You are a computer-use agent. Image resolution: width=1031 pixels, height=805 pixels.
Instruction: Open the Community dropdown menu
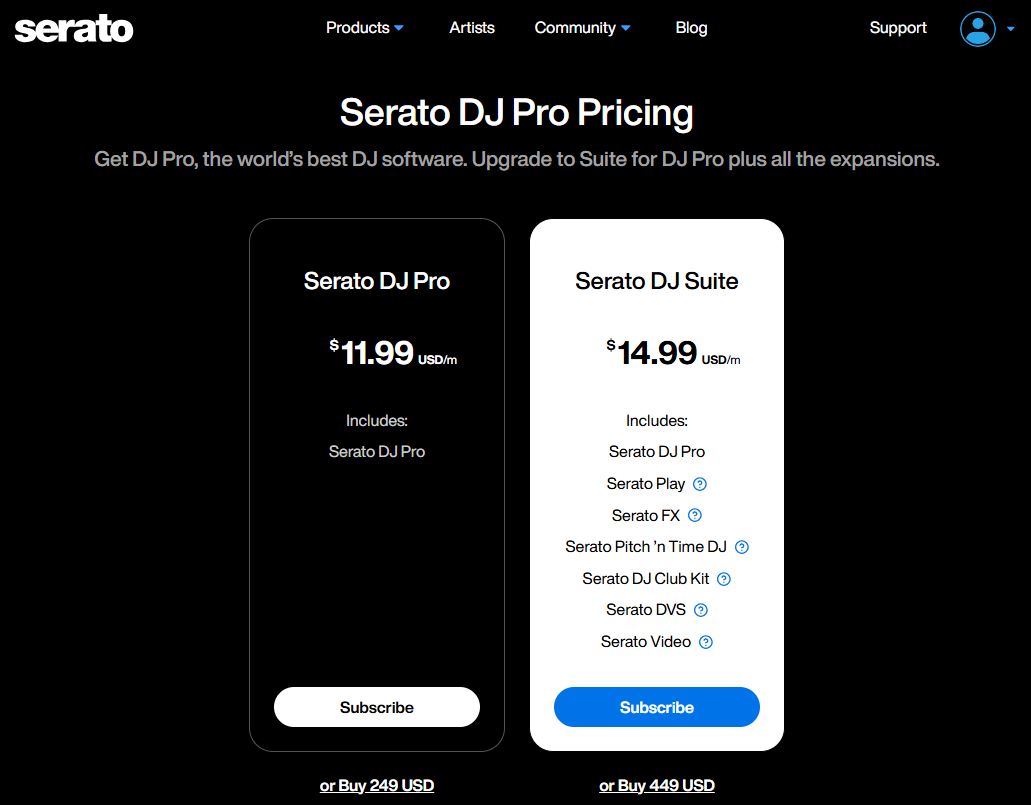click(x=582, y=28)
